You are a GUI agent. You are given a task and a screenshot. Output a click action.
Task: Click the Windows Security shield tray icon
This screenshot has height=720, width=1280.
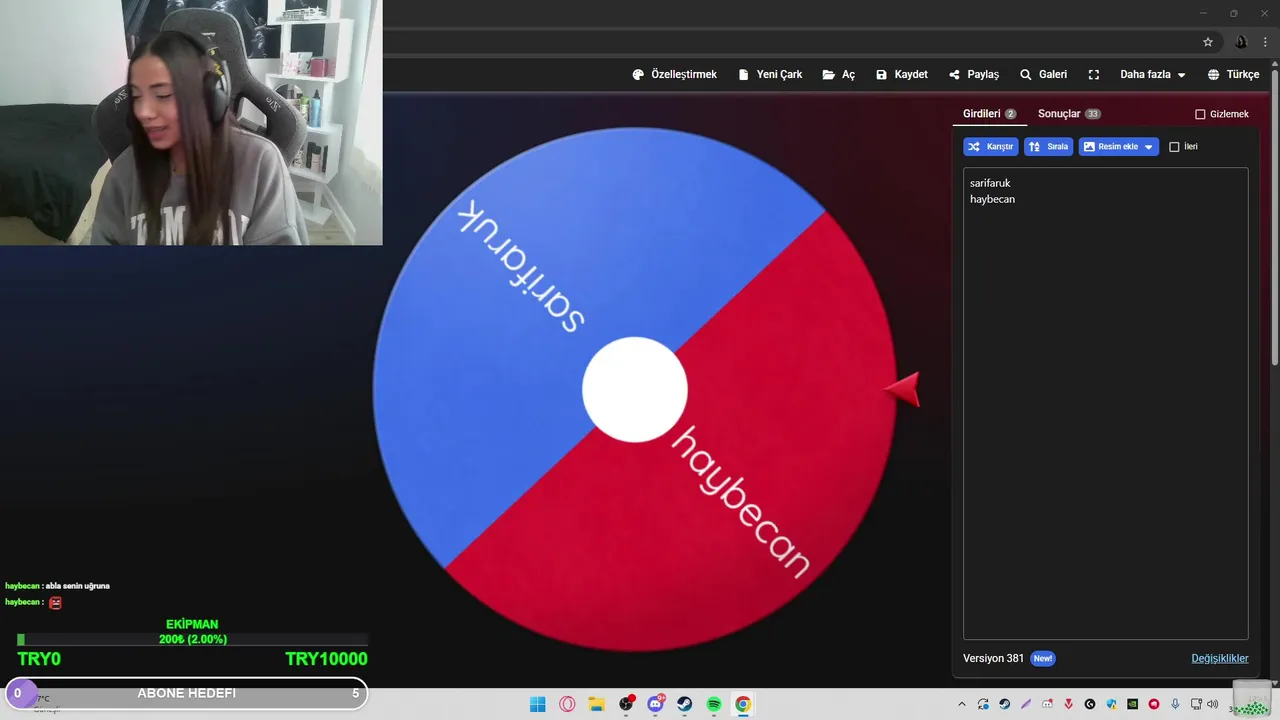1111,704
